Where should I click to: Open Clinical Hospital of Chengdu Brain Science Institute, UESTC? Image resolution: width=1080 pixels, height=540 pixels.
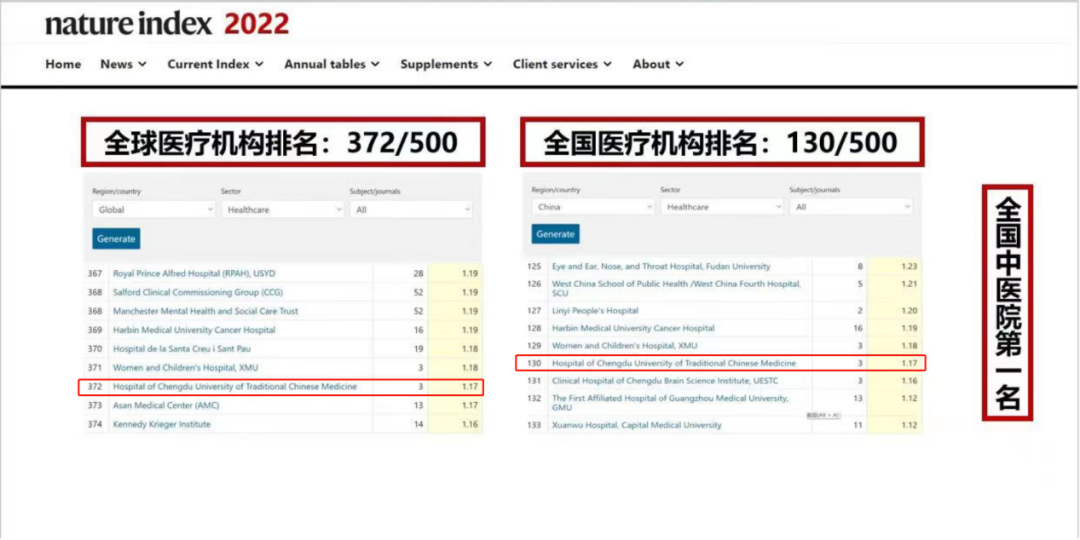coord(665,380)
